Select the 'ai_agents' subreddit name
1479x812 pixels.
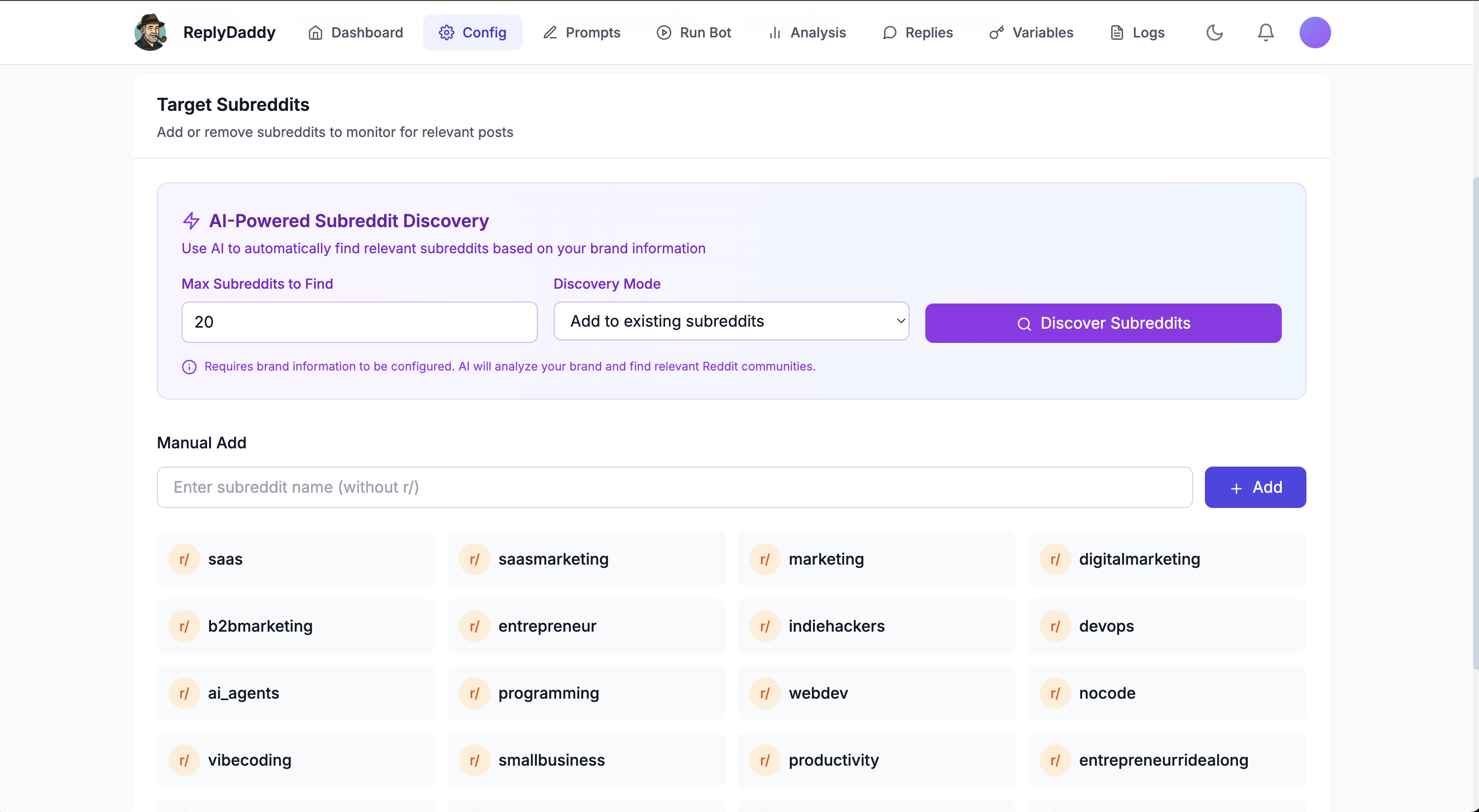point(244,694)
